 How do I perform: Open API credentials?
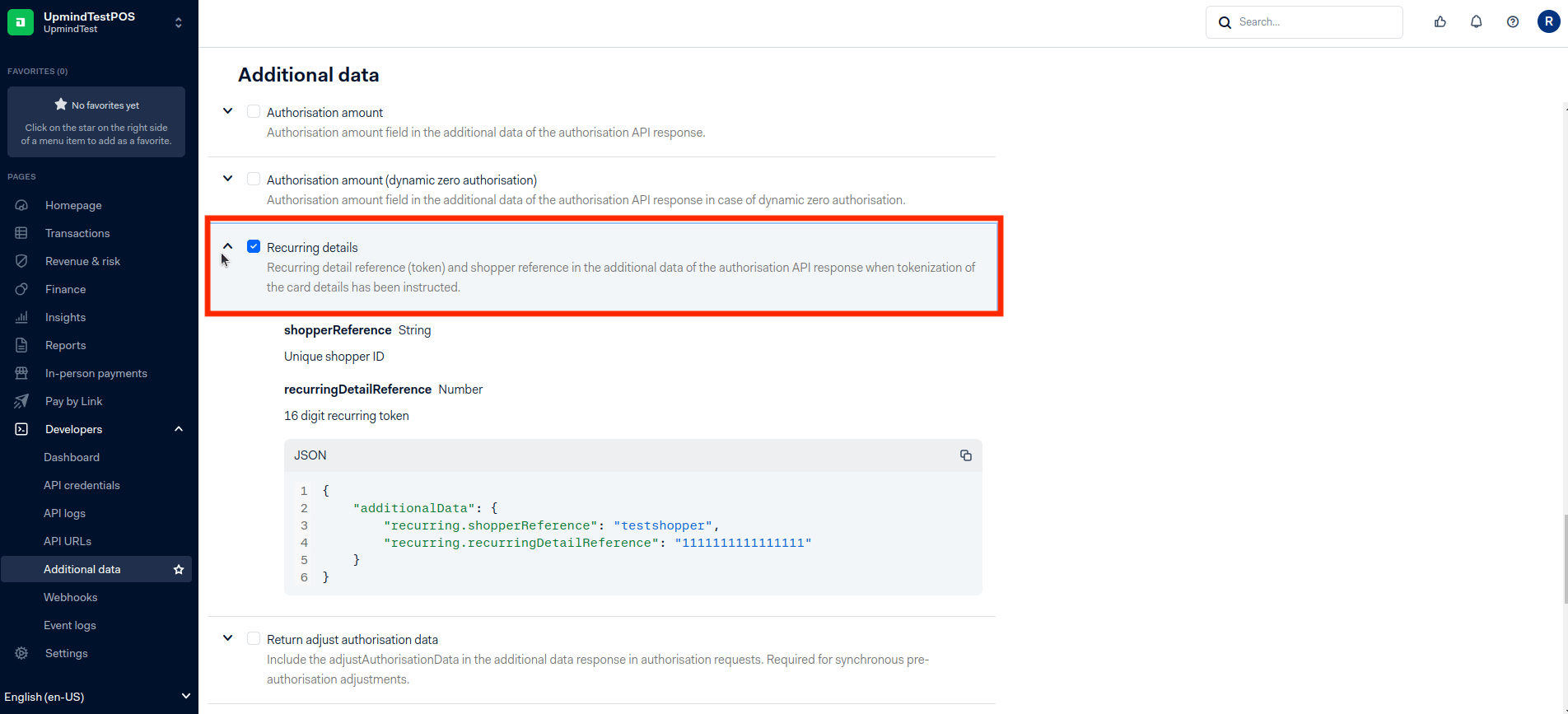point(82,485)
